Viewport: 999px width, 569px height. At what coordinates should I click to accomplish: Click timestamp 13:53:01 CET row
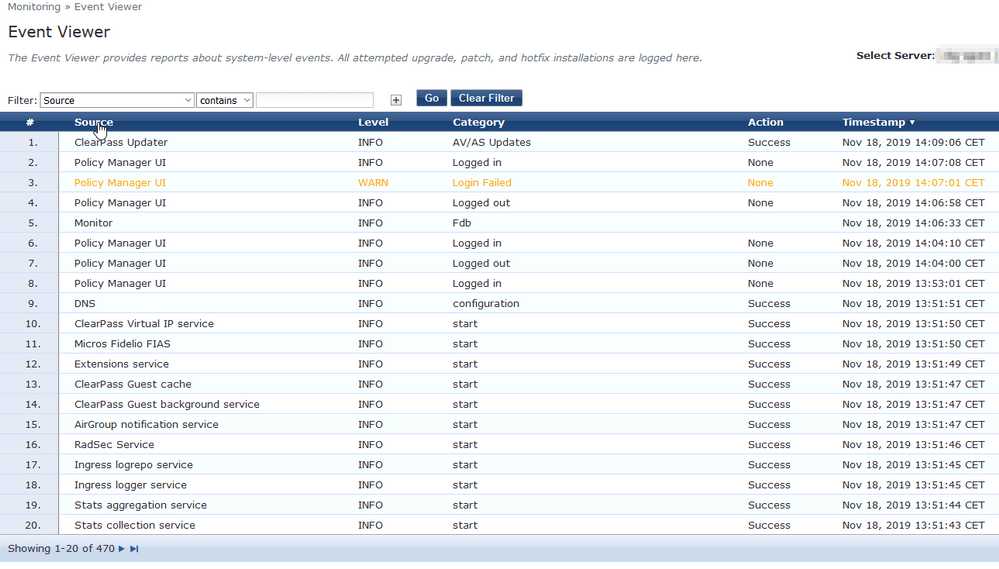(913, 284)
